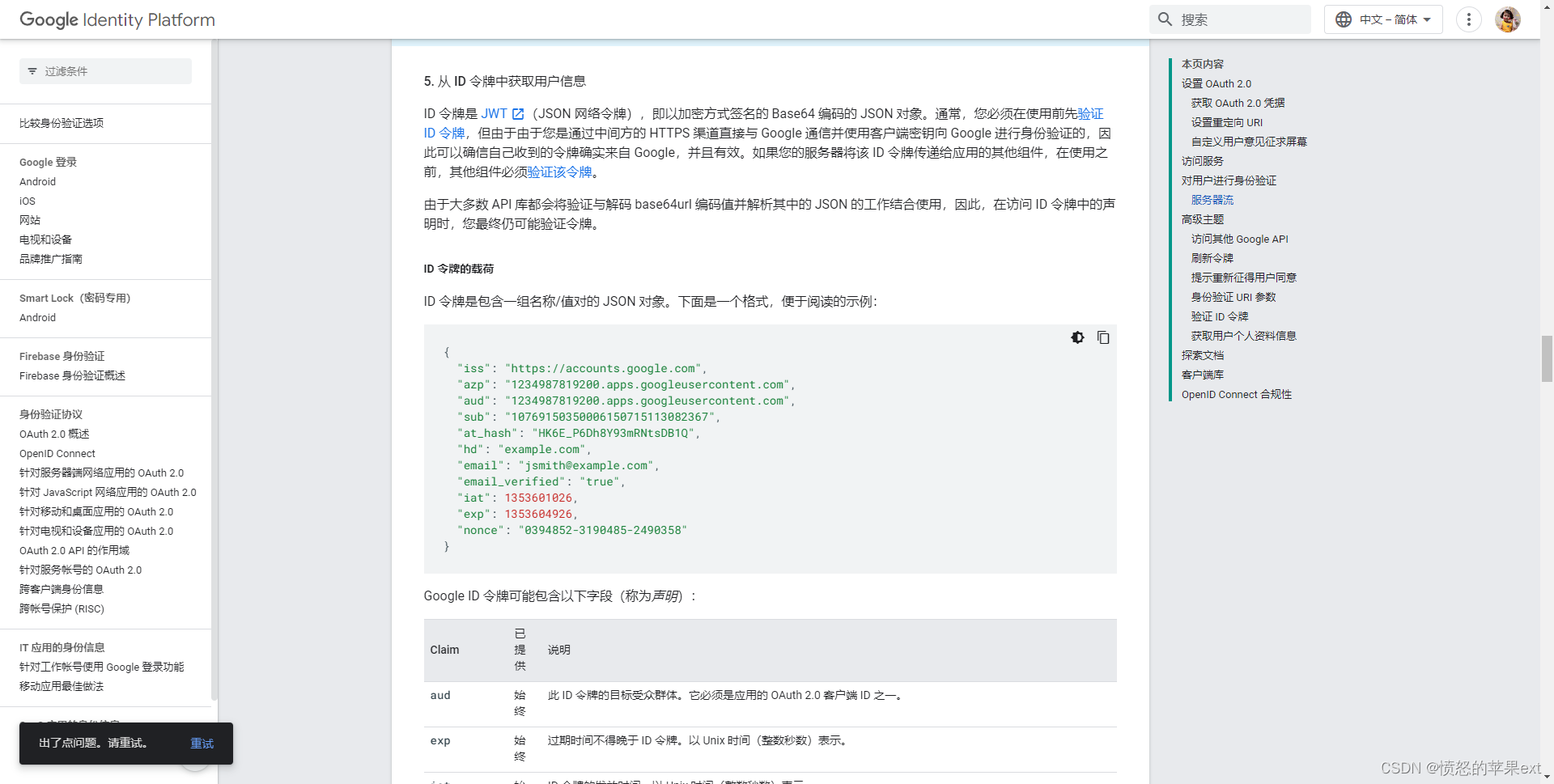Viewport: 1554px width, 784px height.
Task: Jump to '对用户进行身份验证' section
Action: click(1229, 181)
